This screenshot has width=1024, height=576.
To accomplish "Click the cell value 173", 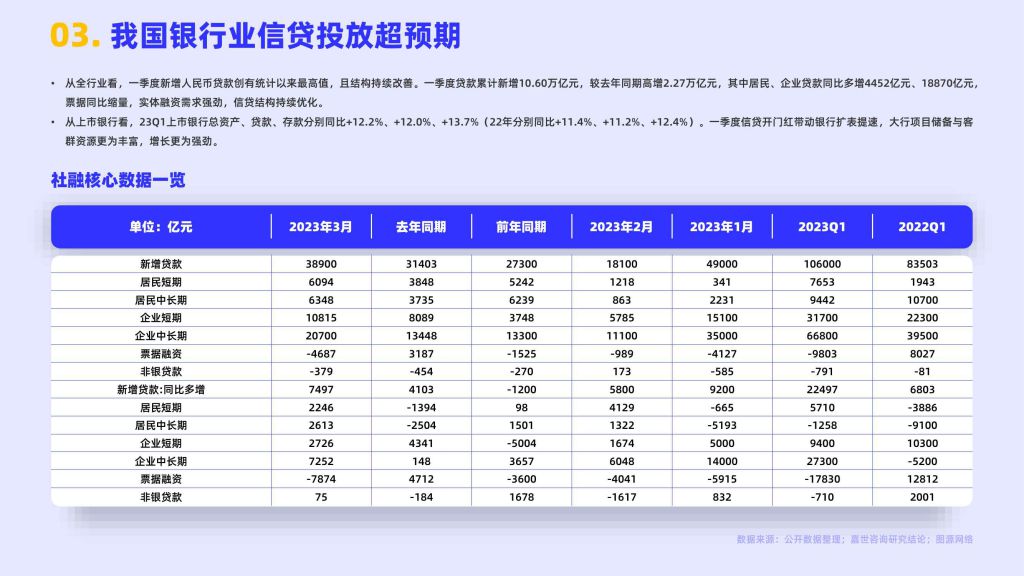I will coord(622,372).
